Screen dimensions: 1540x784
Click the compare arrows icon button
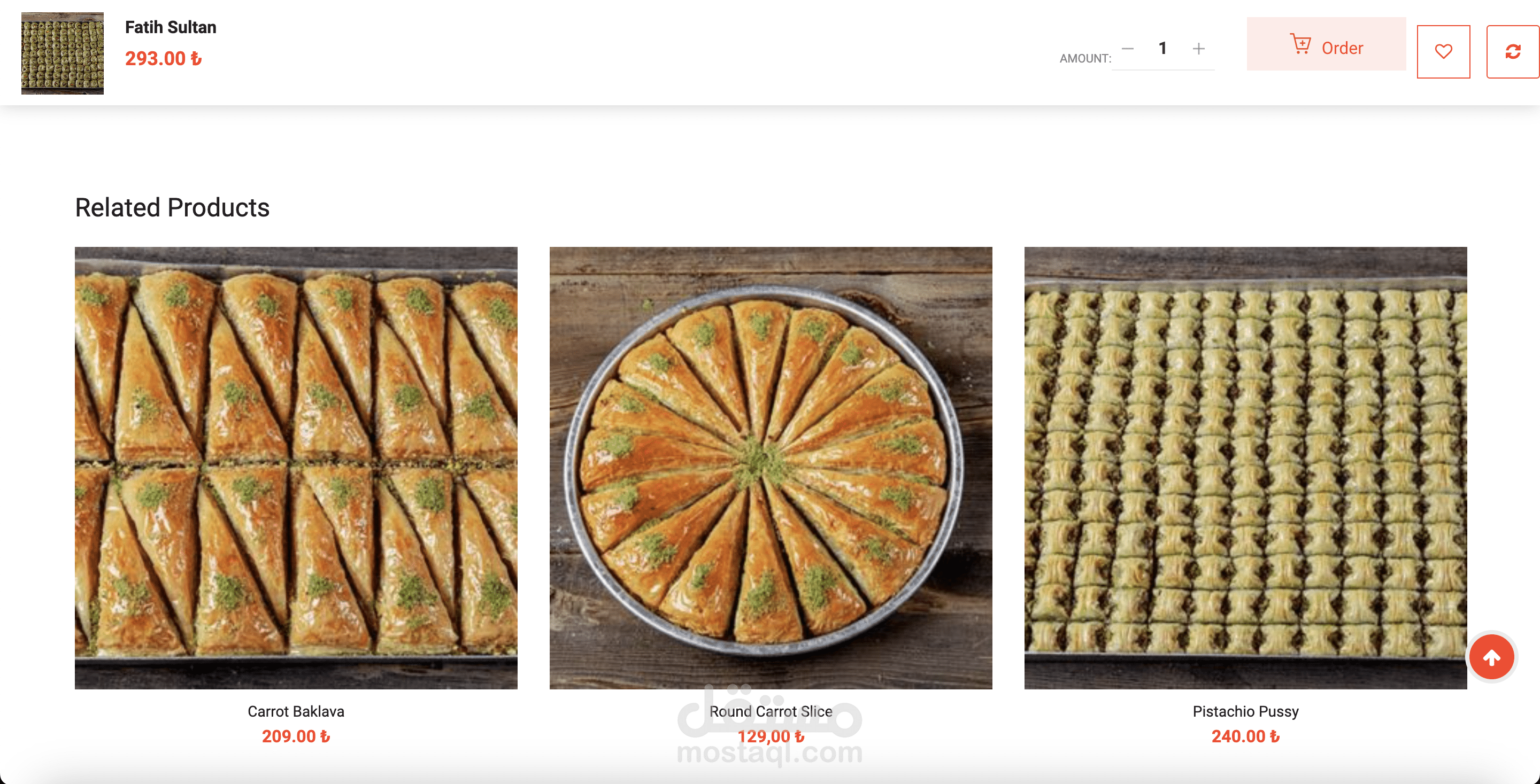pos(1513,51)
